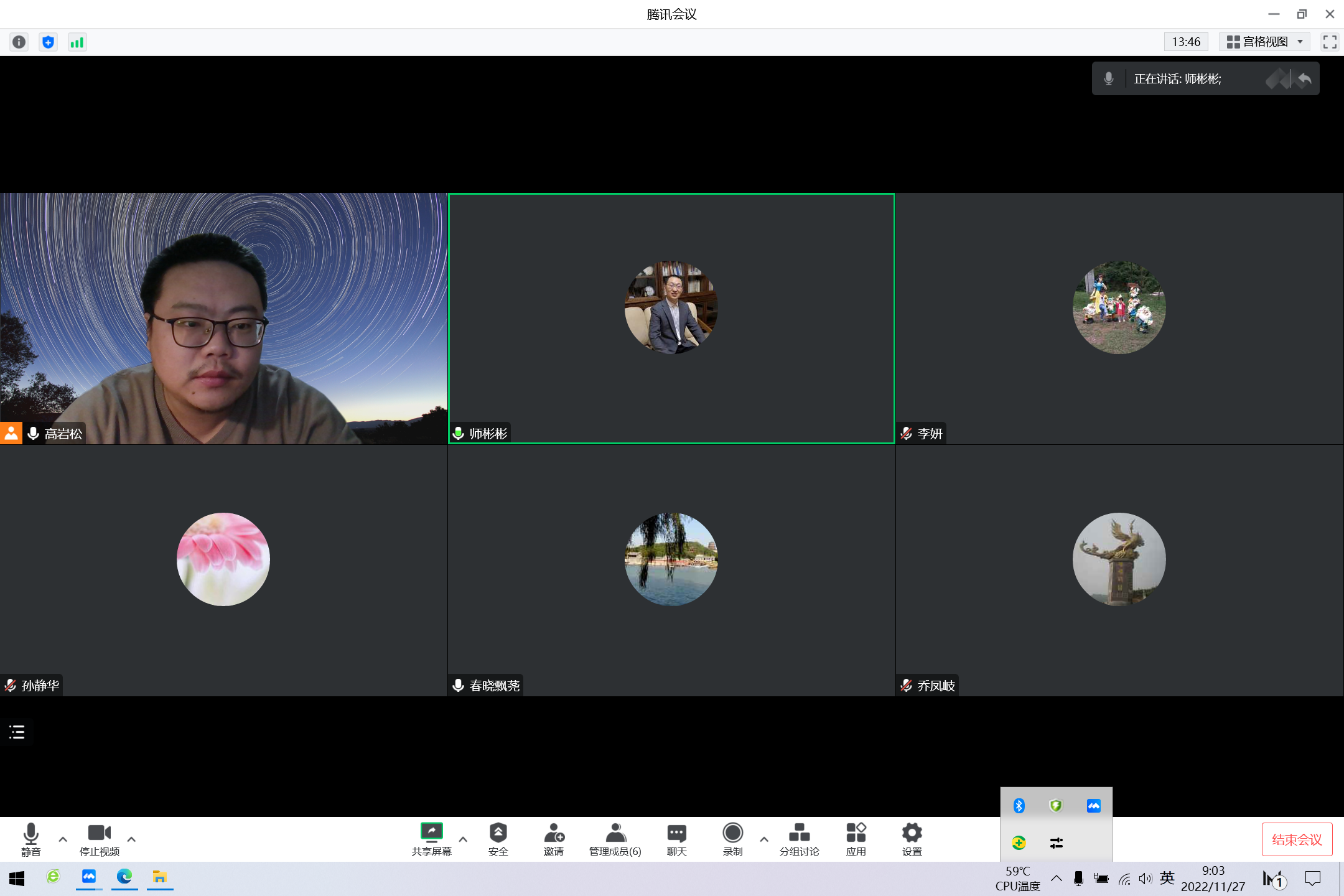Expand recording options arrow next to 录制
The image size is (1344, 896).
tap(764, 839)
